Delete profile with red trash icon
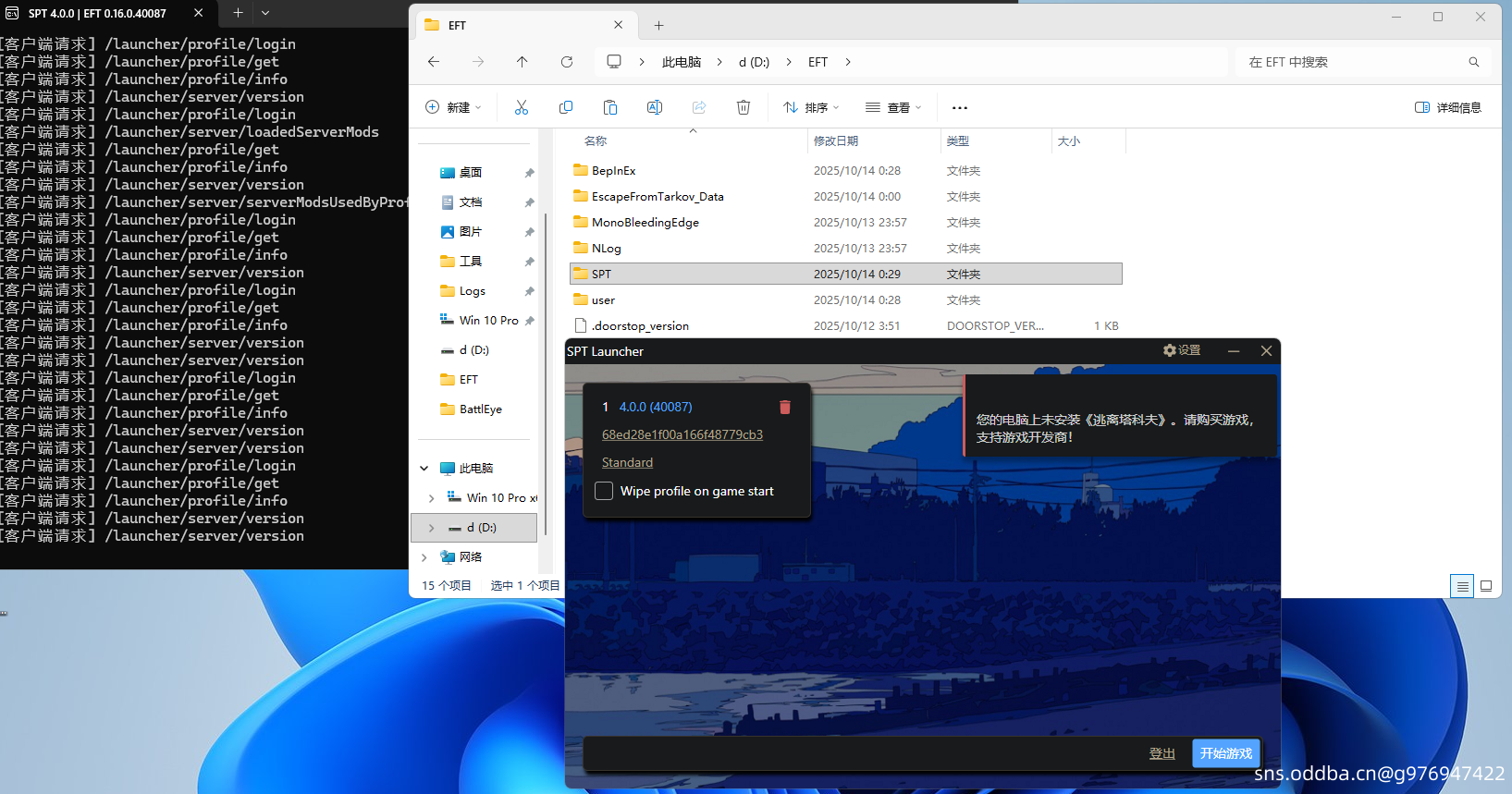Image resolution: width=1512 pixels, height=794 pixels. click(x=784, y=408)
